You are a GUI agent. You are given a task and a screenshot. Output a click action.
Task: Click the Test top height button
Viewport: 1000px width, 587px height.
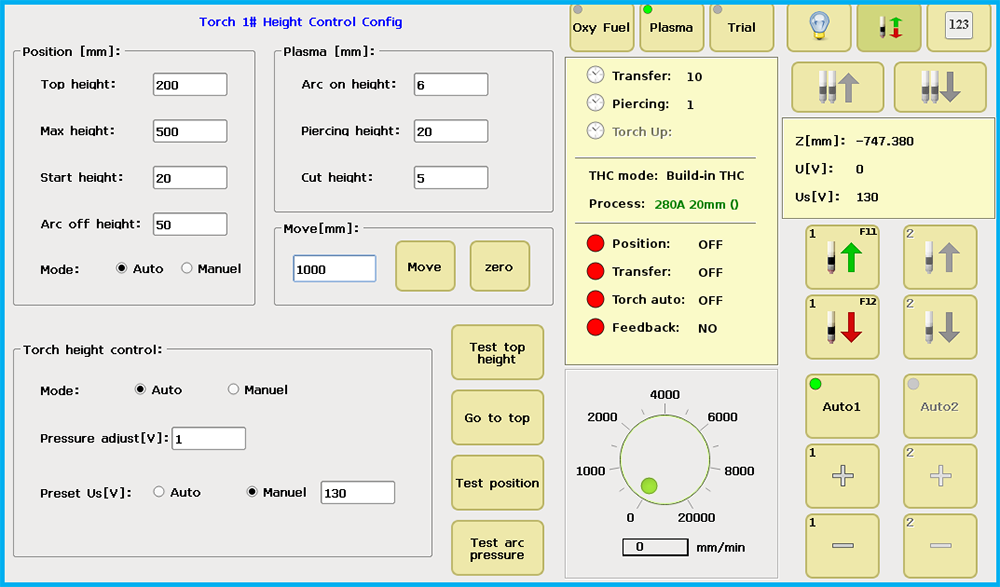click(497, 353)
